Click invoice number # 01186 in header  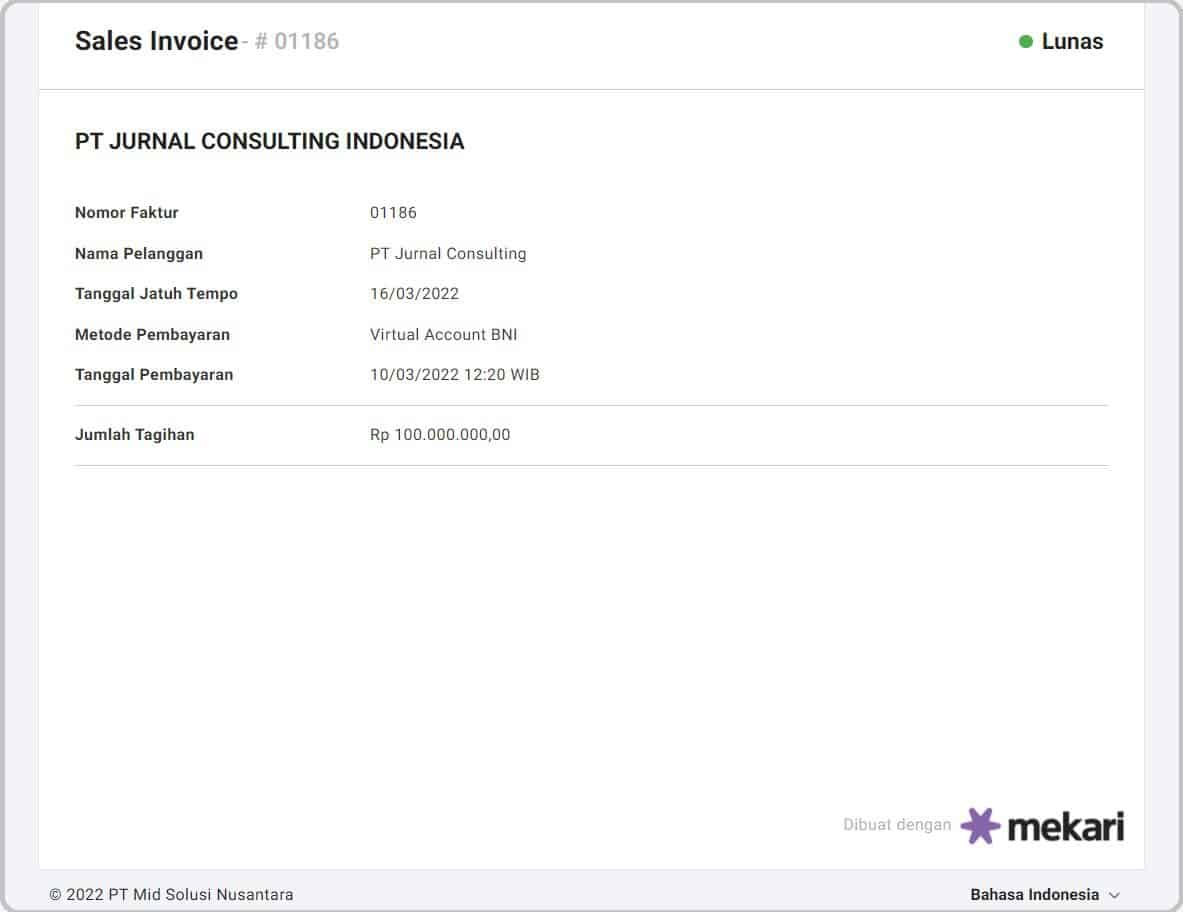[297, 41]
